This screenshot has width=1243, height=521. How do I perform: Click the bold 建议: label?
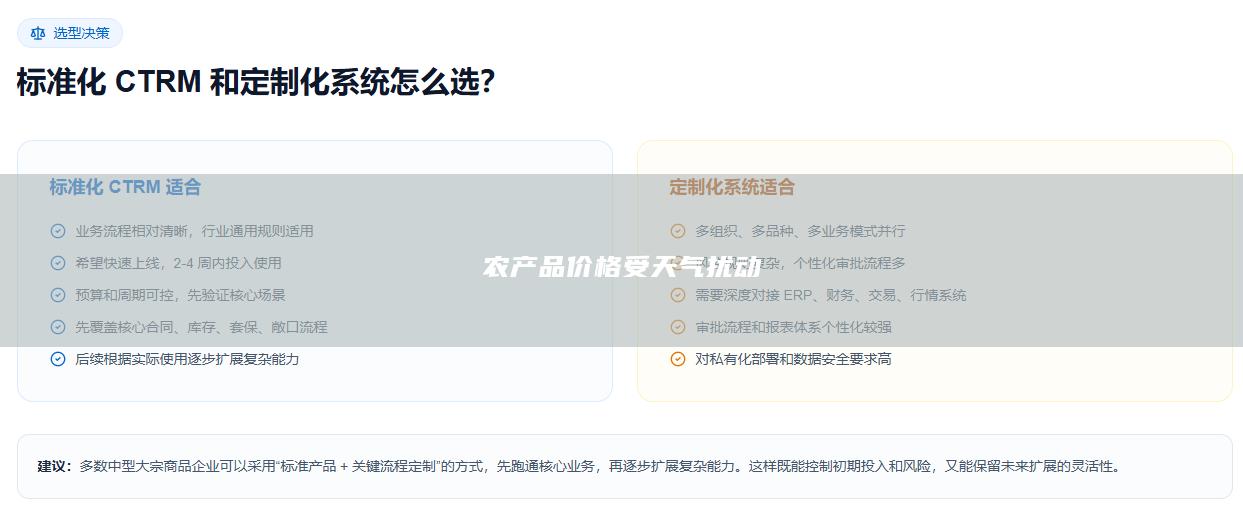(55, 466)
